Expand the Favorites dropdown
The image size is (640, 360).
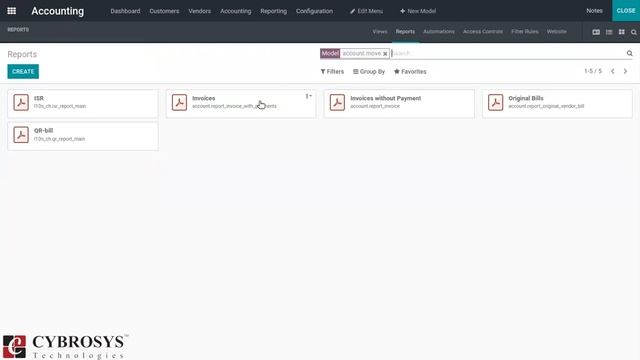[410, 71]
